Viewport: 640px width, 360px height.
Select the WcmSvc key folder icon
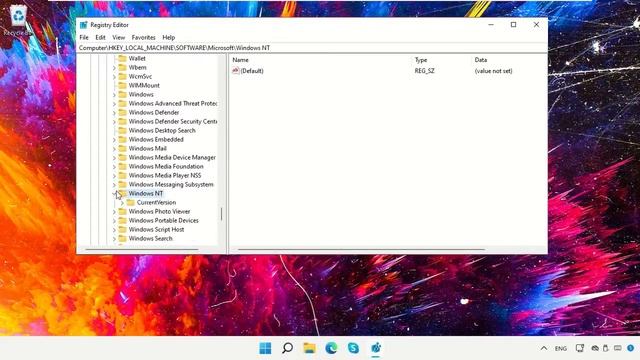pyautogui.click(x=122, y=76)
